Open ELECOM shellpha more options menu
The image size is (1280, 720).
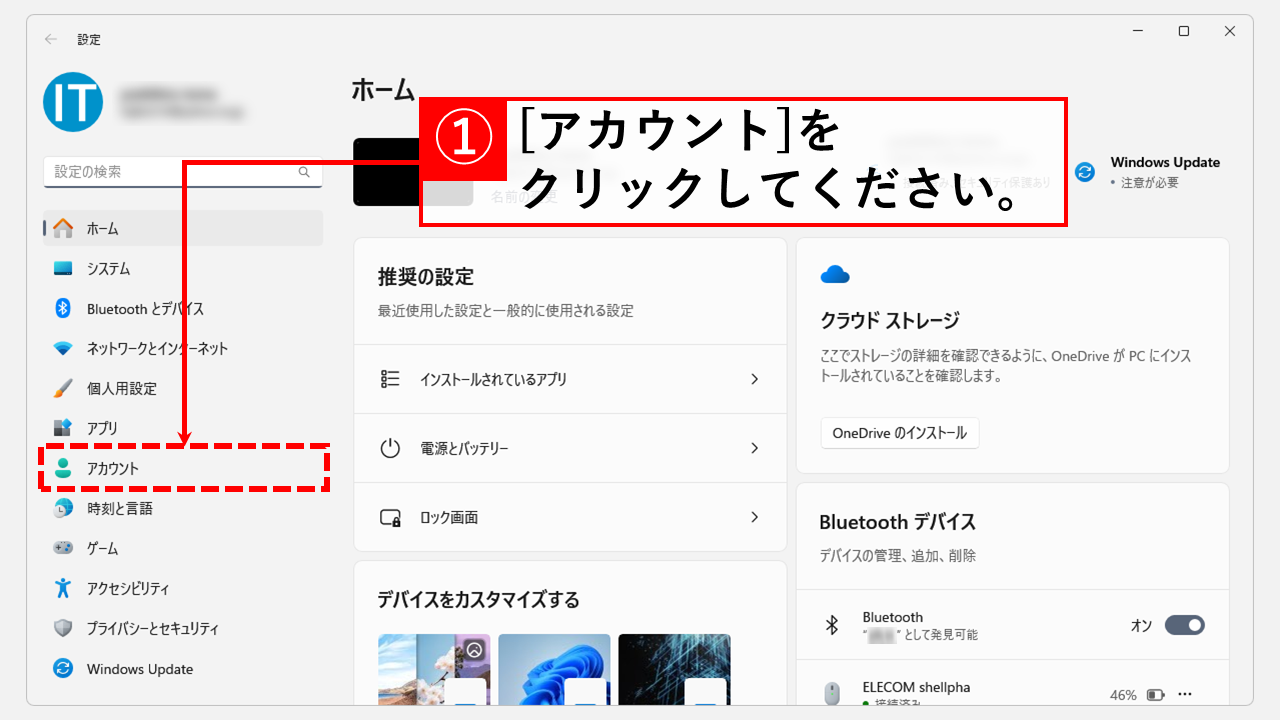click(x=1186, y=694)
